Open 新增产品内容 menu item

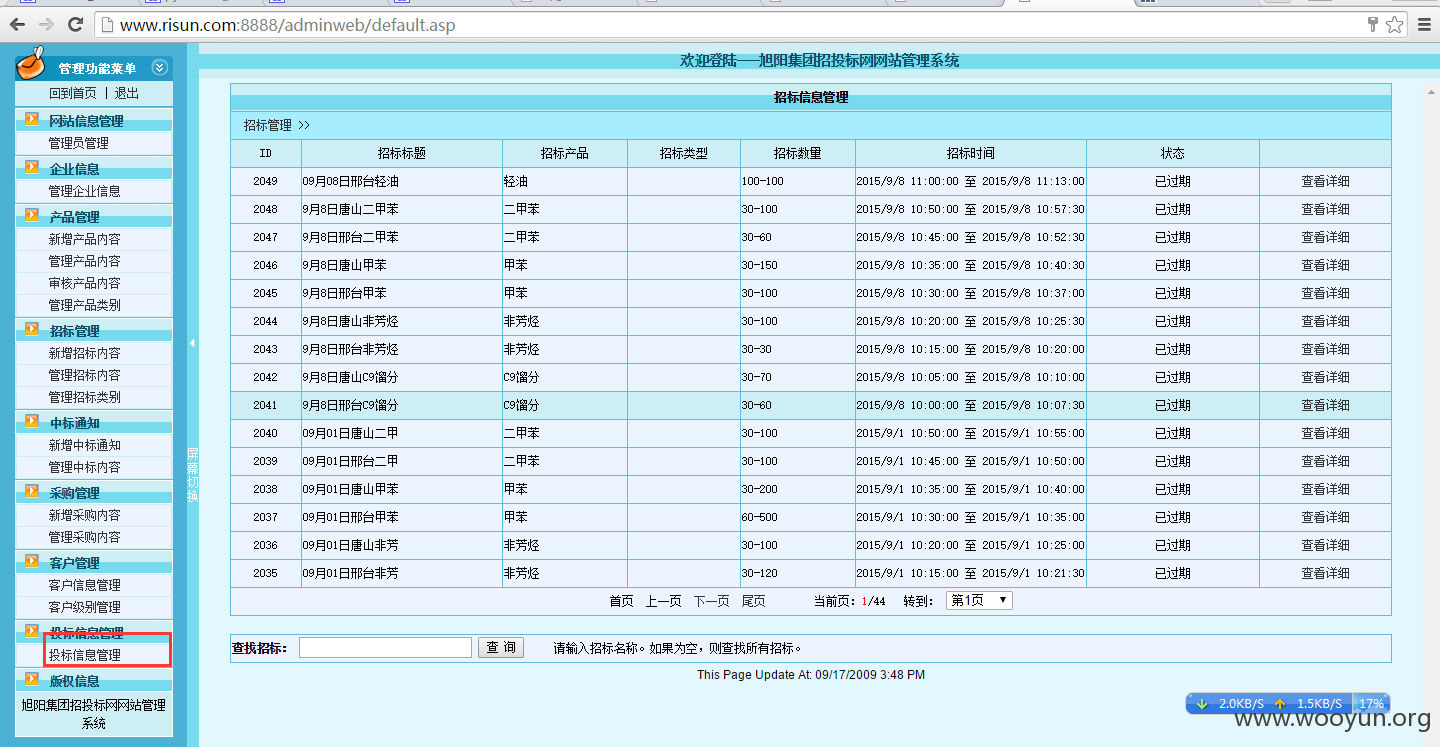(85, 239)
